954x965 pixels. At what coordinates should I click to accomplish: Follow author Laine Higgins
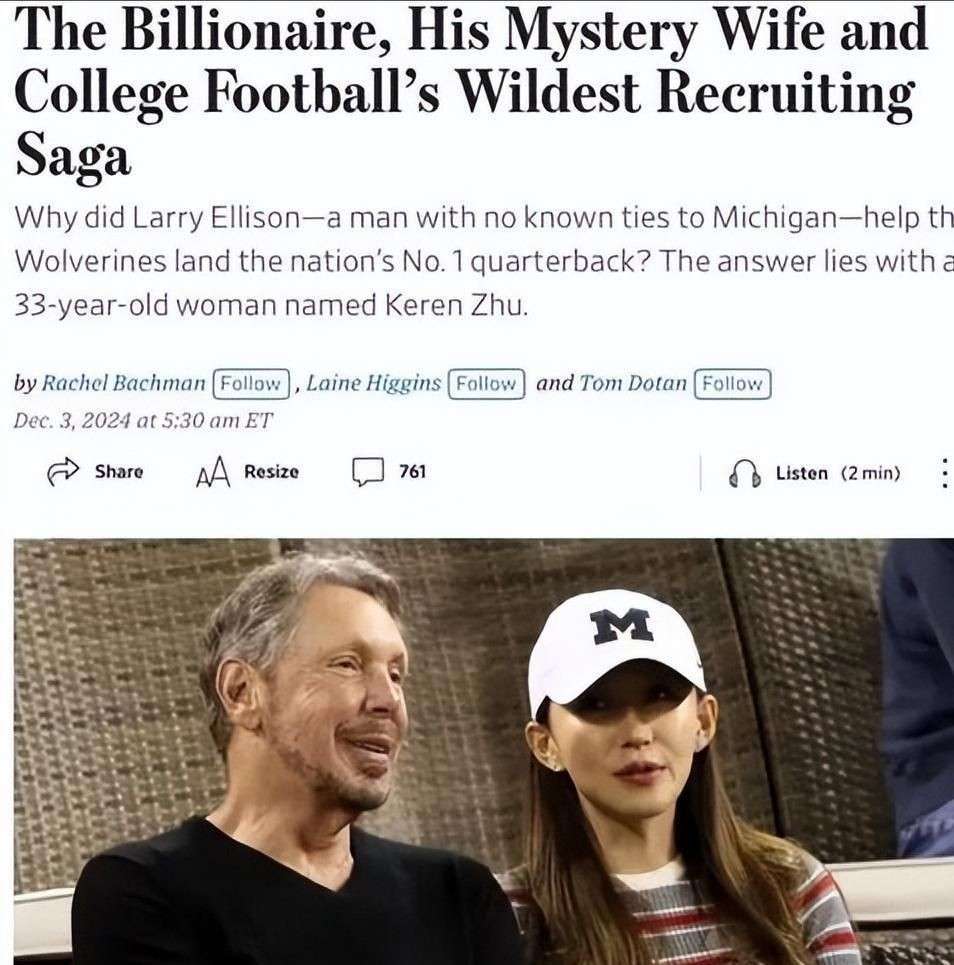pos(486,384)
